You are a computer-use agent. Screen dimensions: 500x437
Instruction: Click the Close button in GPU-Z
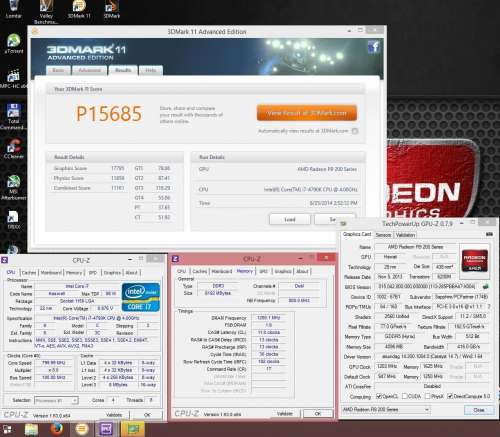click(479, 410)
